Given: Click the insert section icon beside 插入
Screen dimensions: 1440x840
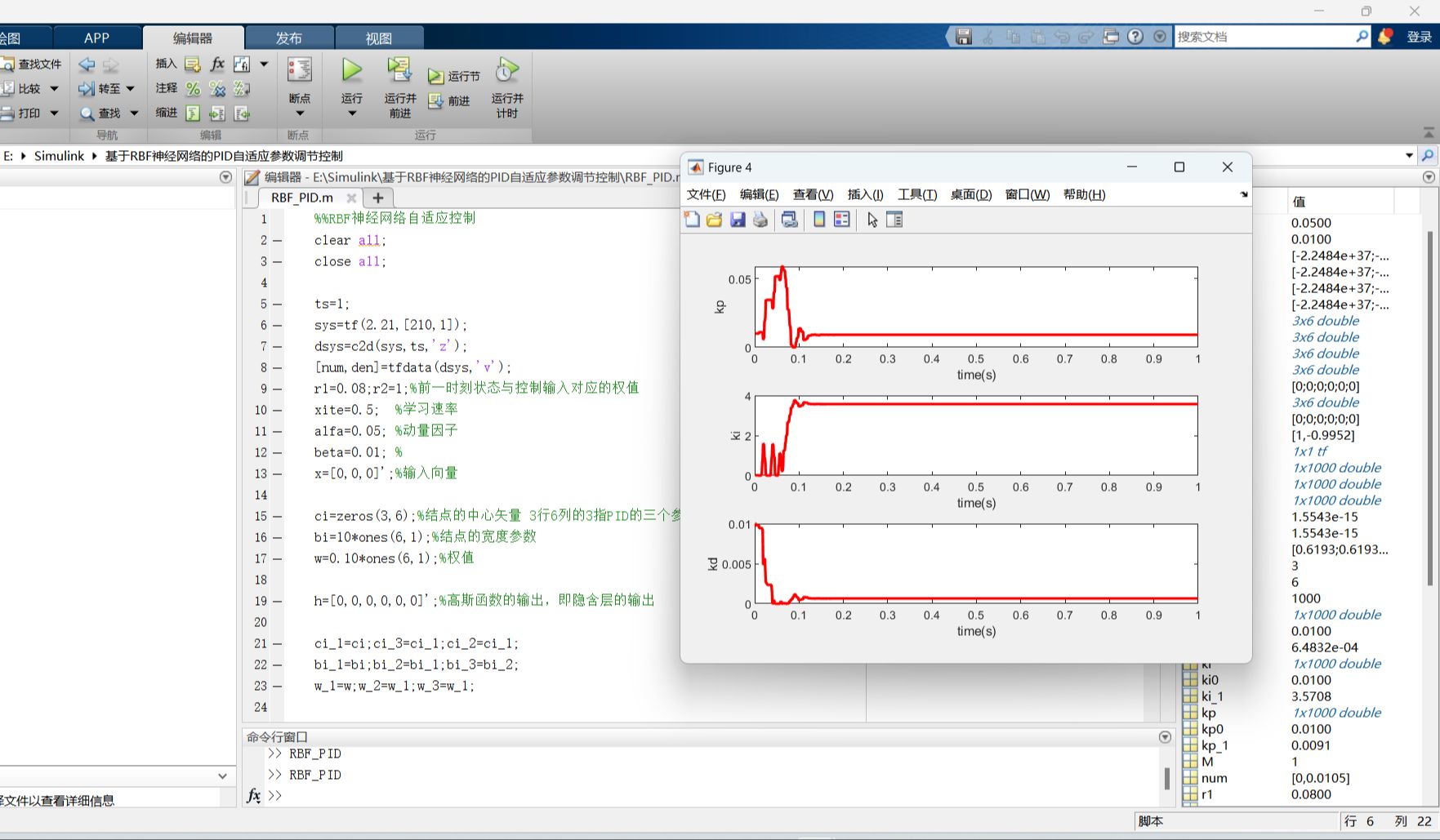Looking at the screenshot, I should coord(193,64).
